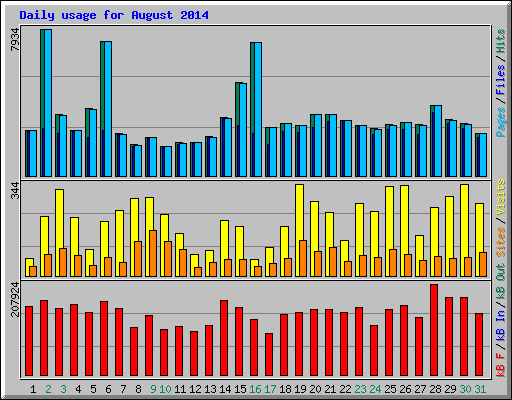
Task: Click day 20 on the axis
Action: click(315, 389)
